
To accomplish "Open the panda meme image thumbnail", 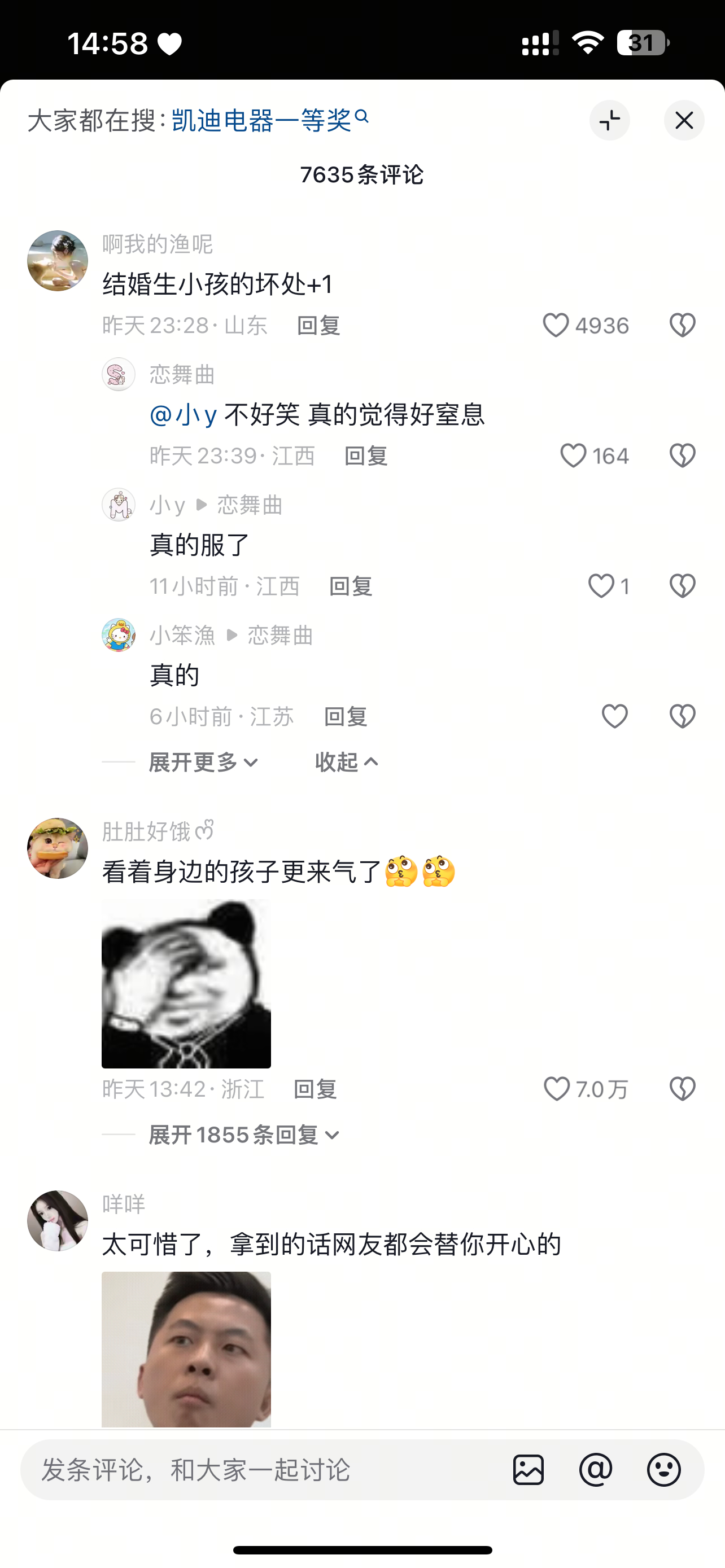I will click(186, 983).
